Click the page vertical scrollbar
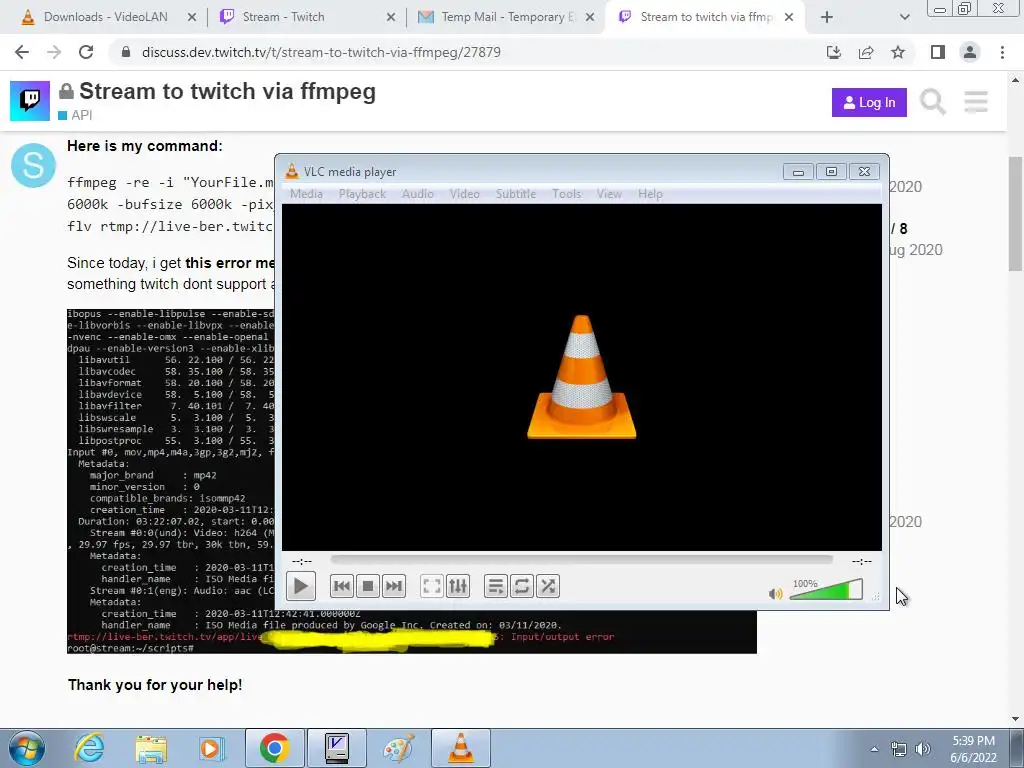Viewport: 1024px width, 768px height. (1015, 214)
